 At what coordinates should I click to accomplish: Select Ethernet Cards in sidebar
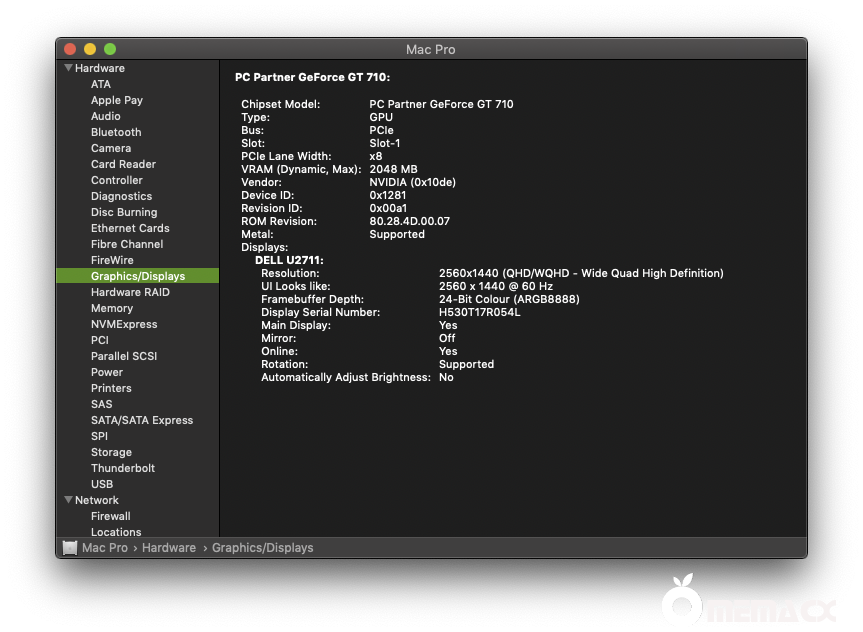click(x=130, y=228)
